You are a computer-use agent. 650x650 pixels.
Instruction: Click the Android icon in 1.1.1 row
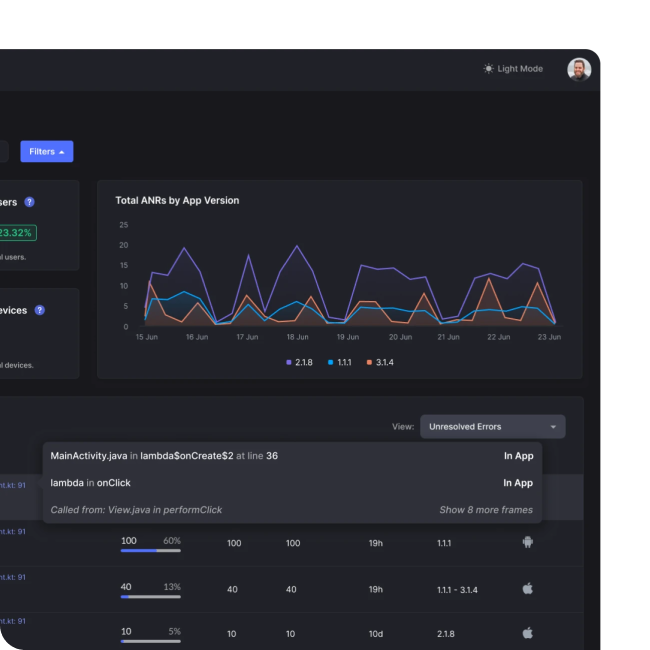528,542
